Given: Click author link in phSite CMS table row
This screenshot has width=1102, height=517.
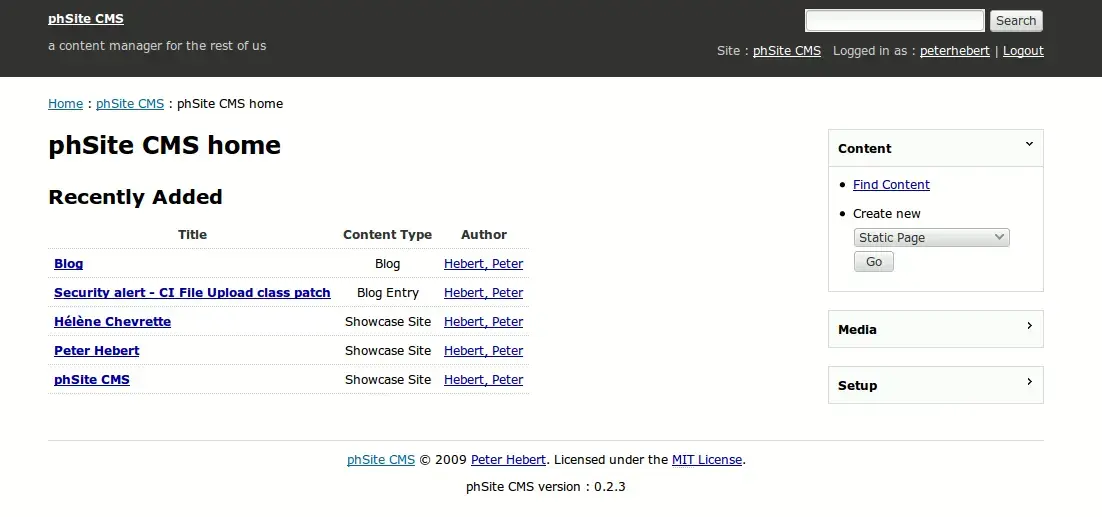Looking at the screenshot, I should (x=484, y=379).
